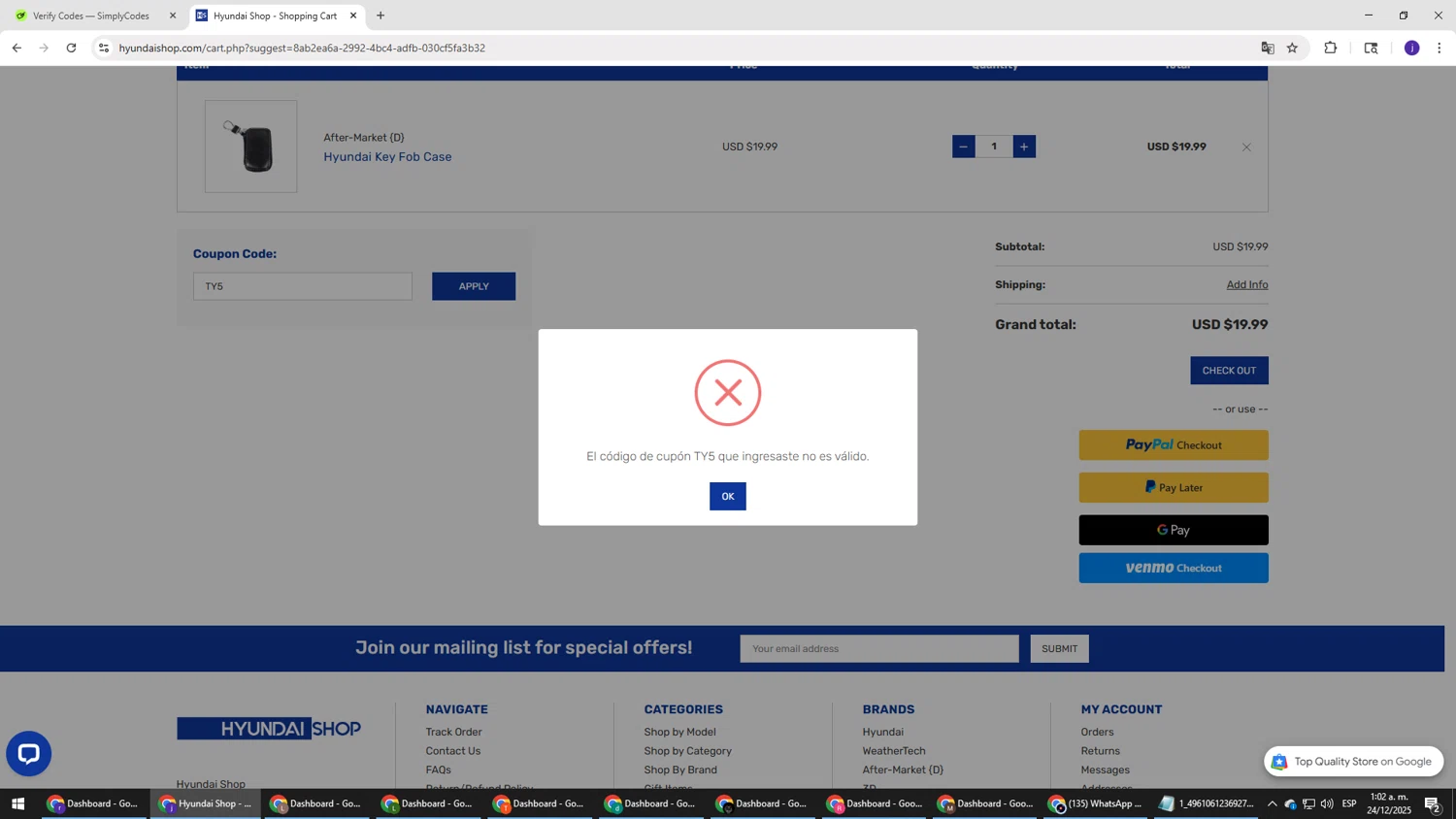Screen dimensions: 1456x819
Task: Click the key fob case thumbnail image
Action: (250, 147)
